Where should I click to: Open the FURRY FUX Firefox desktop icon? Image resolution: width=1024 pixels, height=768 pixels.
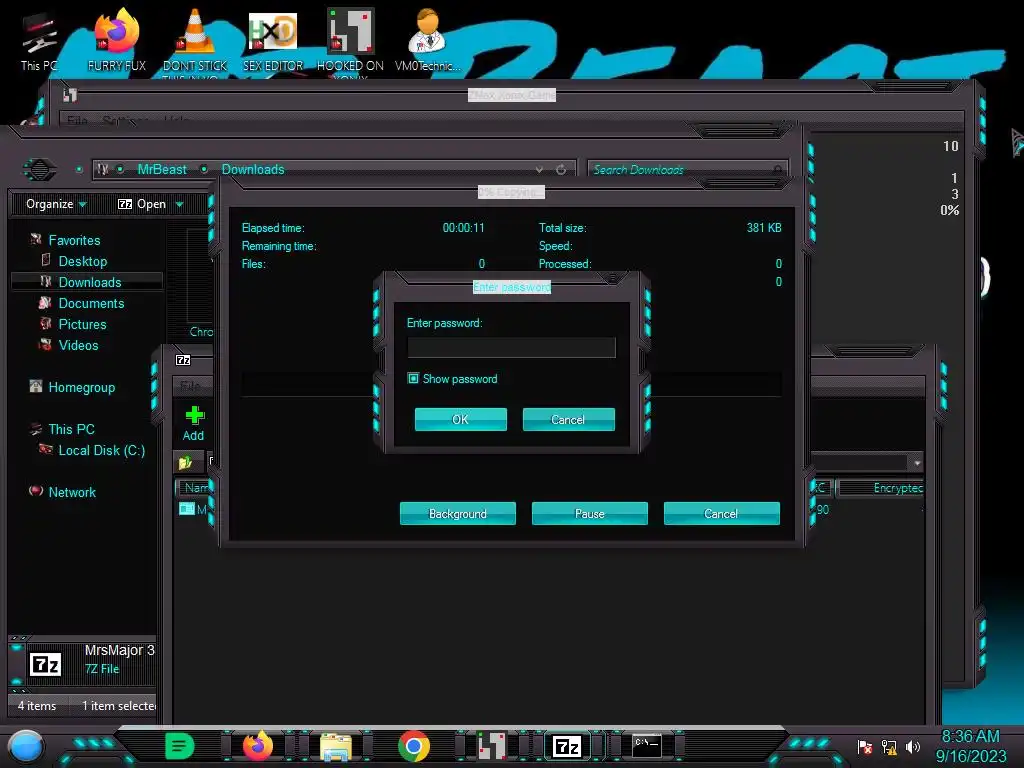116,40
